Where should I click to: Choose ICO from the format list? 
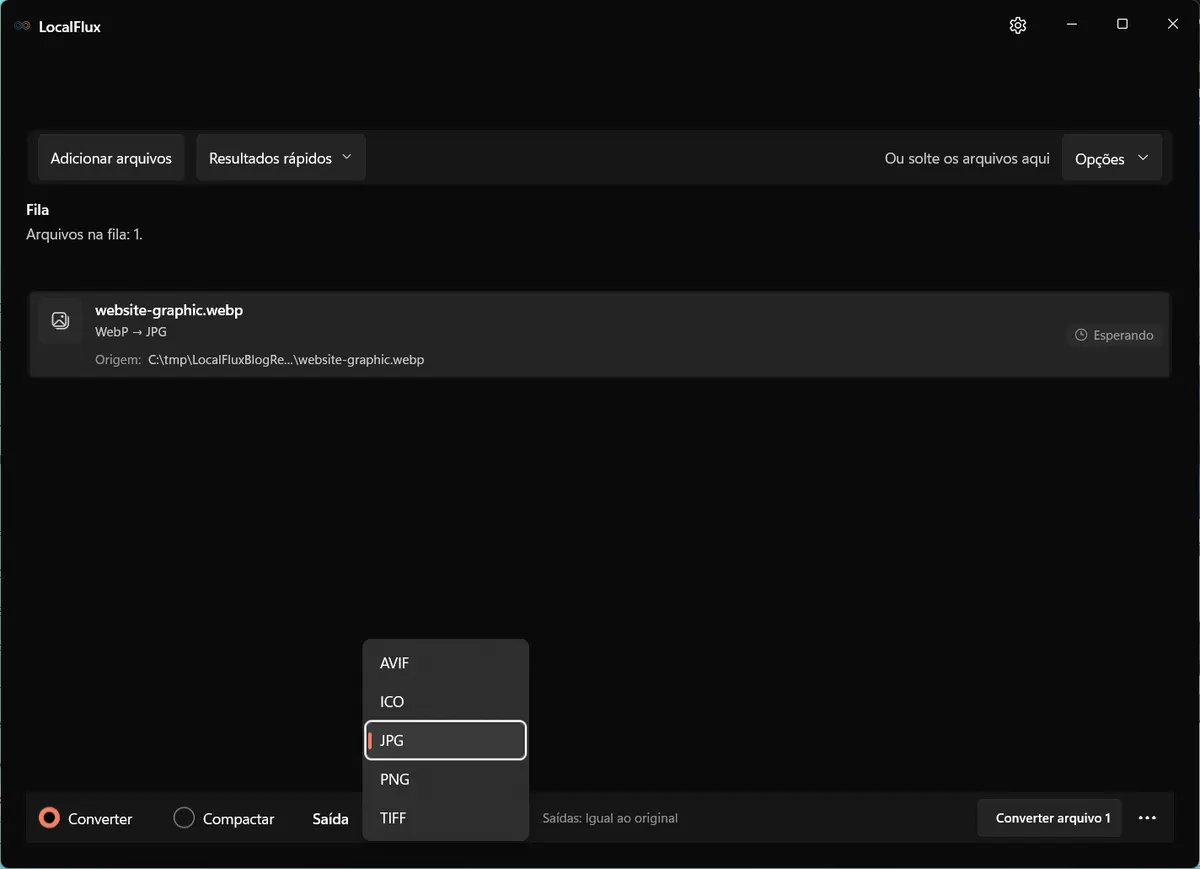click(x=446, y=702)
